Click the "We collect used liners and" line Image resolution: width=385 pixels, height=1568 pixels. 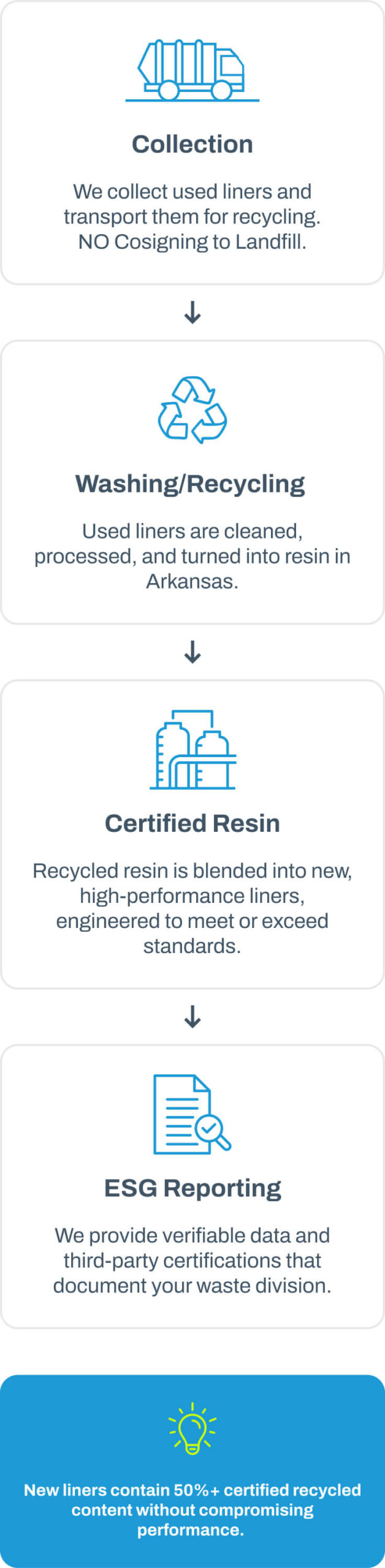pyautogui.click(x=192, y=192)
